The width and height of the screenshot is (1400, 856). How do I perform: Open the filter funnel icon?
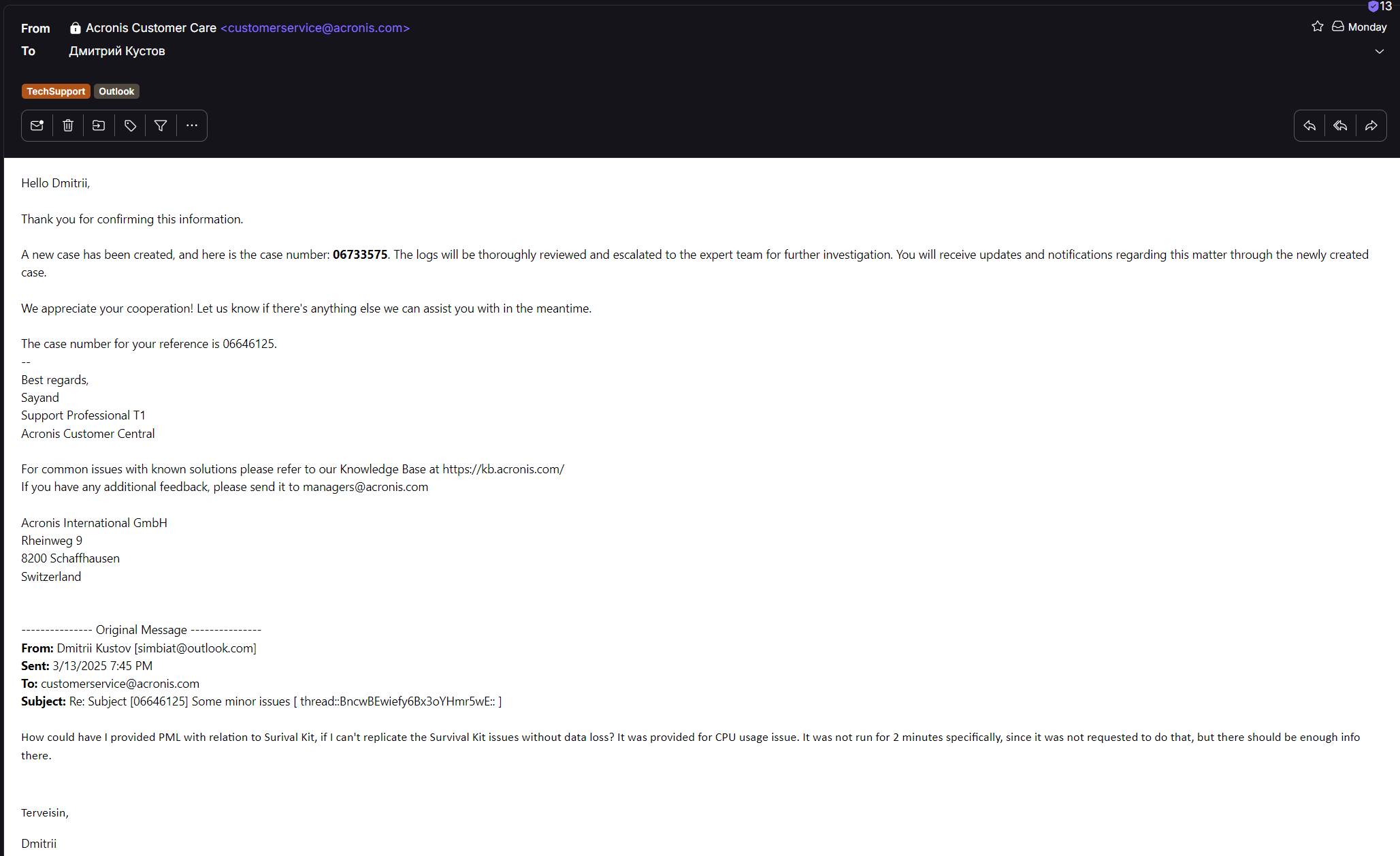click(161, 125)
